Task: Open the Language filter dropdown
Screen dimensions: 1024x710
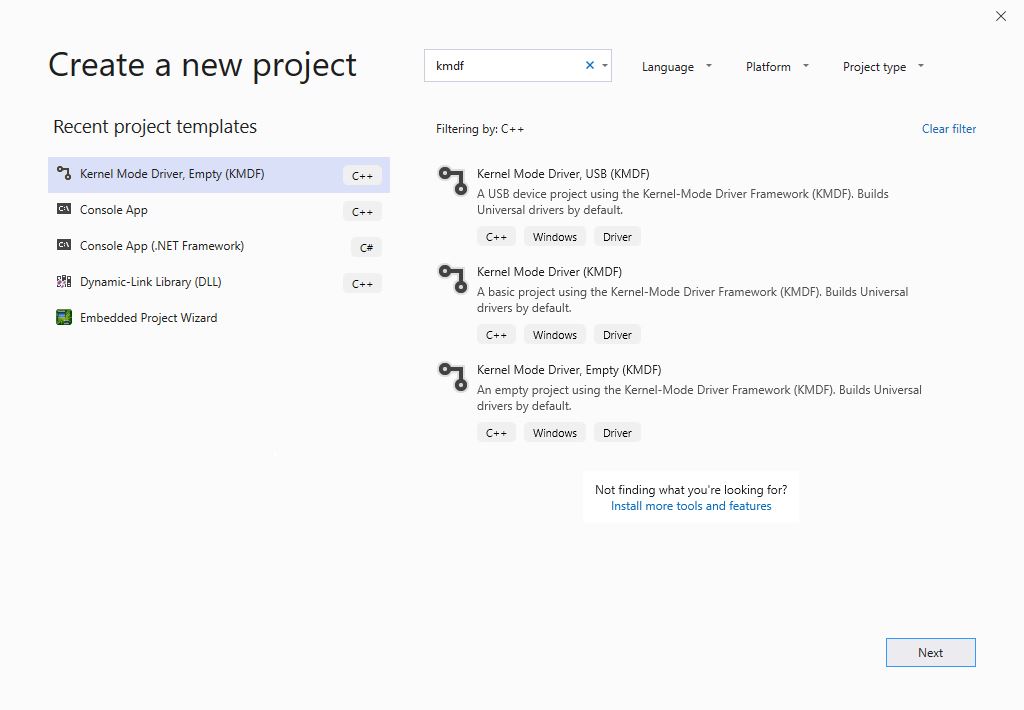Action: pyautogui.click(x=677, y=67)
